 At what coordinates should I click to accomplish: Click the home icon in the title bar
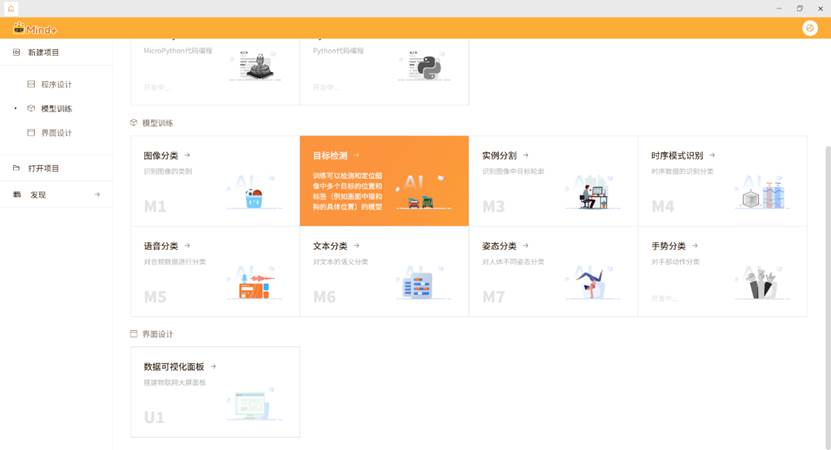pyautogui.click(x=11, y=8)
